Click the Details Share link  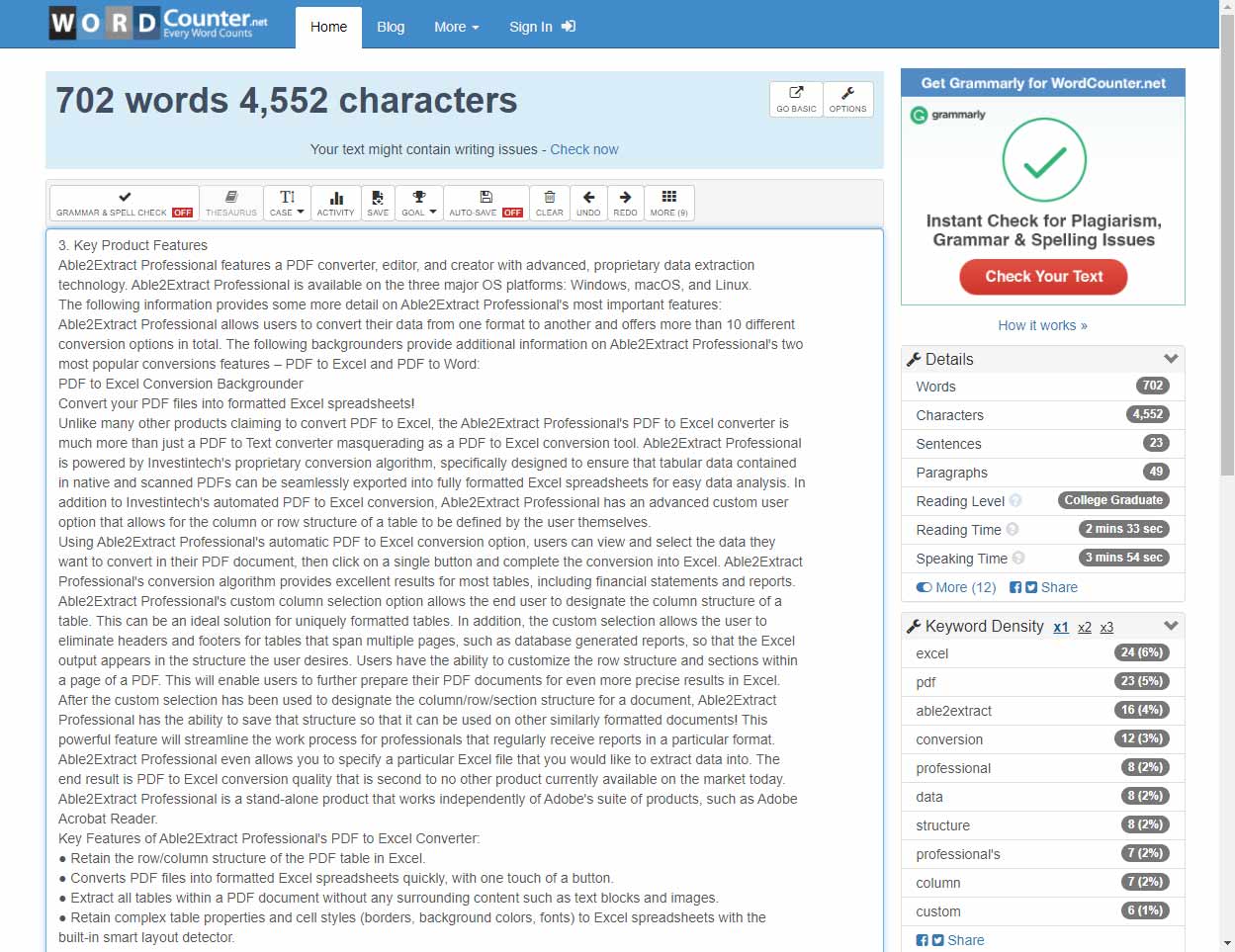(x=1059, y=587)
